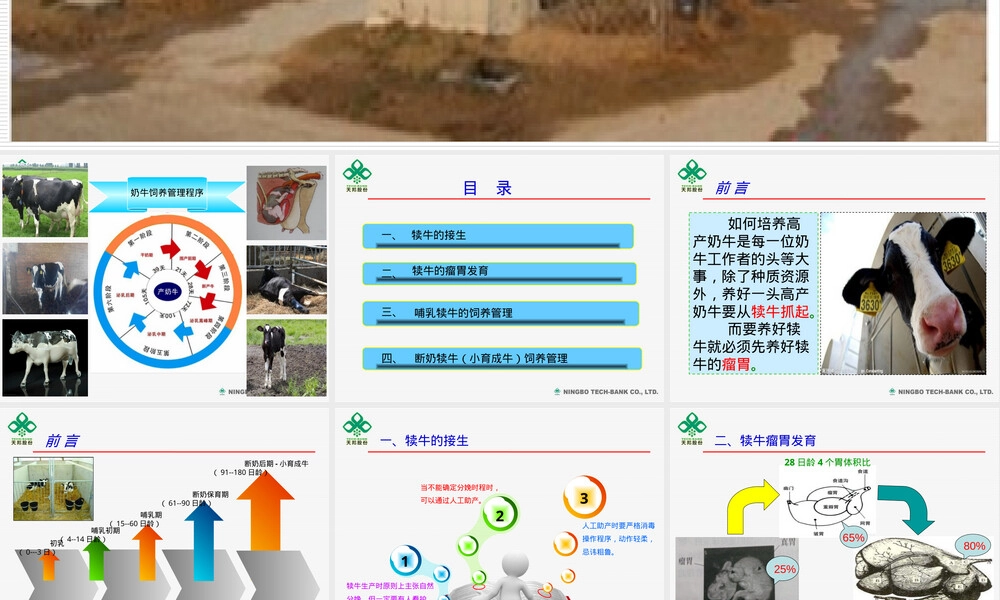Click the logo on the 一、犊牛的接生 slide
Viewport: 1000px width, 600px height.
[x=357, y=428]
